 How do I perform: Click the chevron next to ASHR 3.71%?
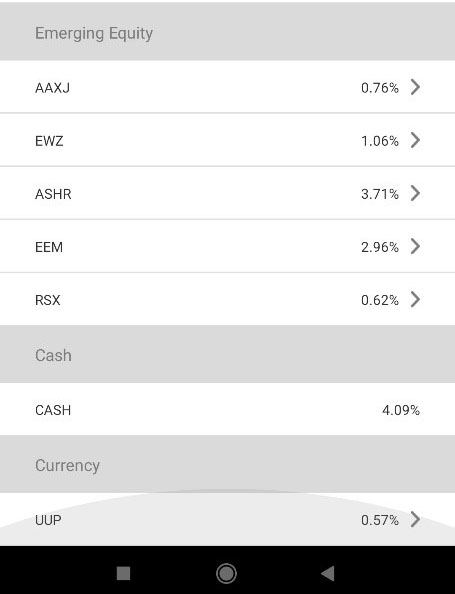point(416,193)
